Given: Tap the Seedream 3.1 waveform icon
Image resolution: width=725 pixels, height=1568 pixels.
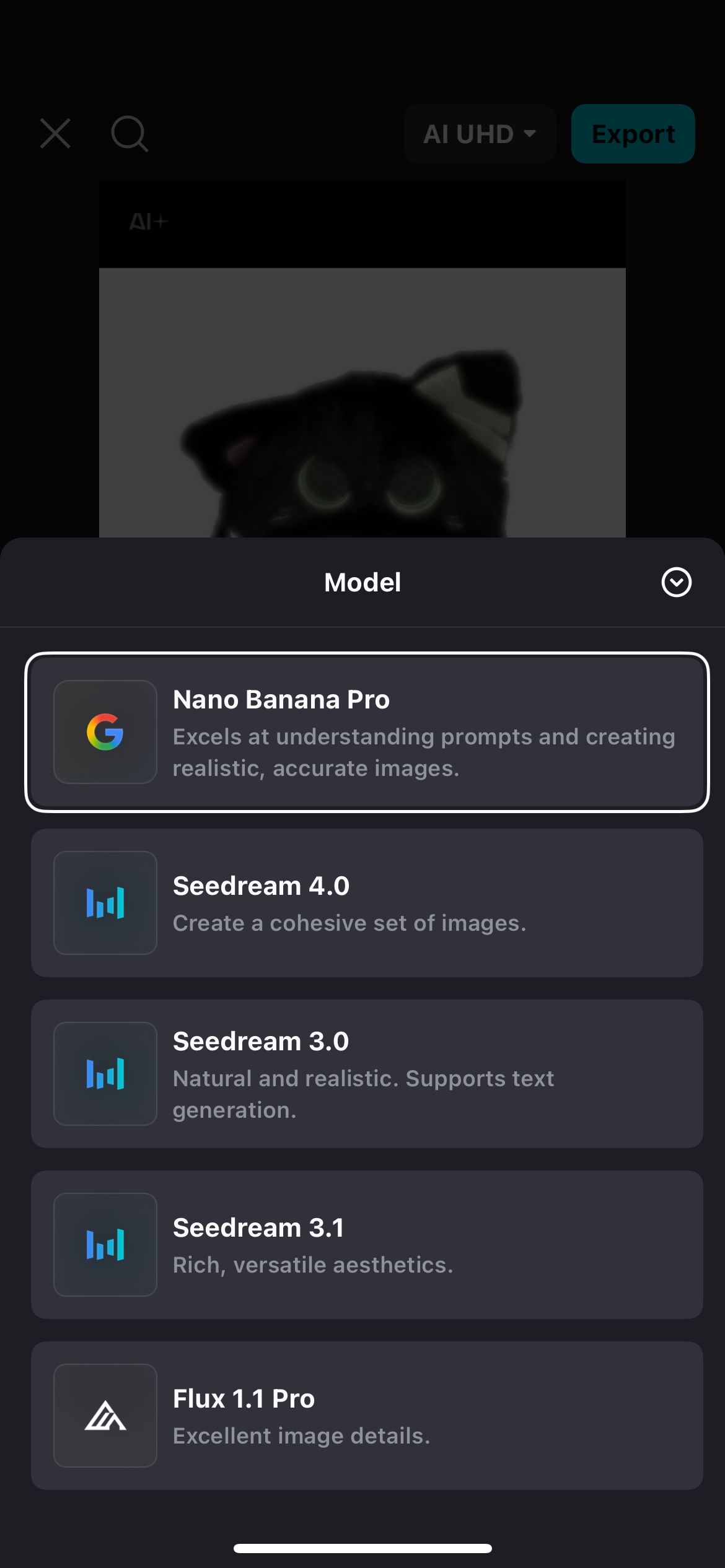Looking at the screenshot, I should 105,1244.
